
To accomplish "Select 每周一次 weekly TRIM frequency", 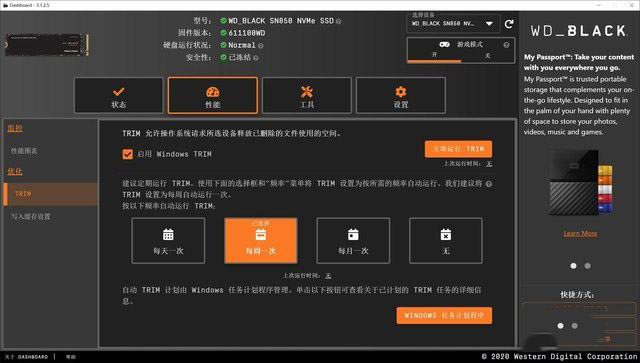I will (x=261, y=241).
